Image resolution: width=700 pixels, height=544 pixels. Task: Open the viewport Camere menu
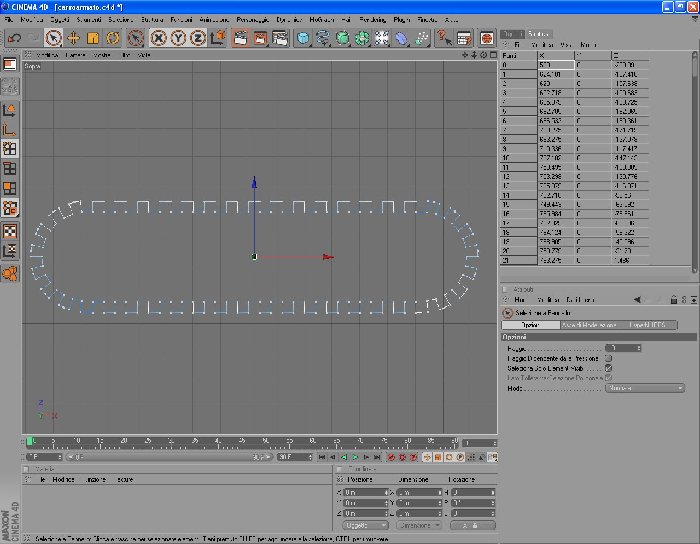(75, 55)
